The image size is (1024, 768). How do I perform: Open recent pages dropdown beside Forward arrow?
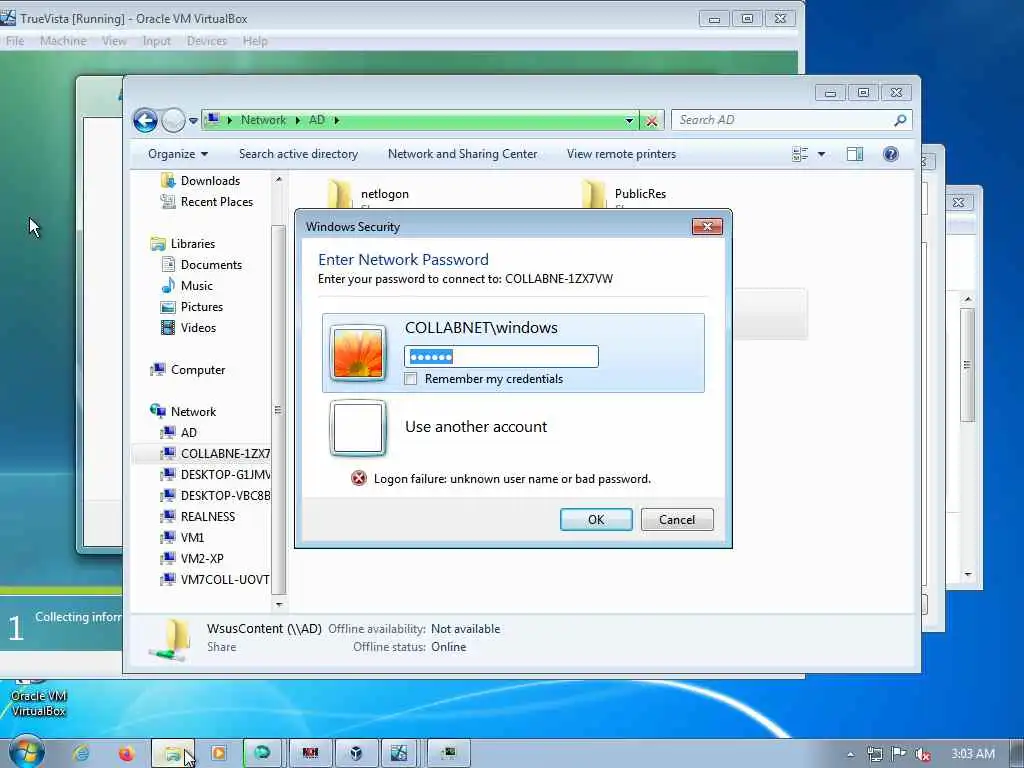point(193,120)
